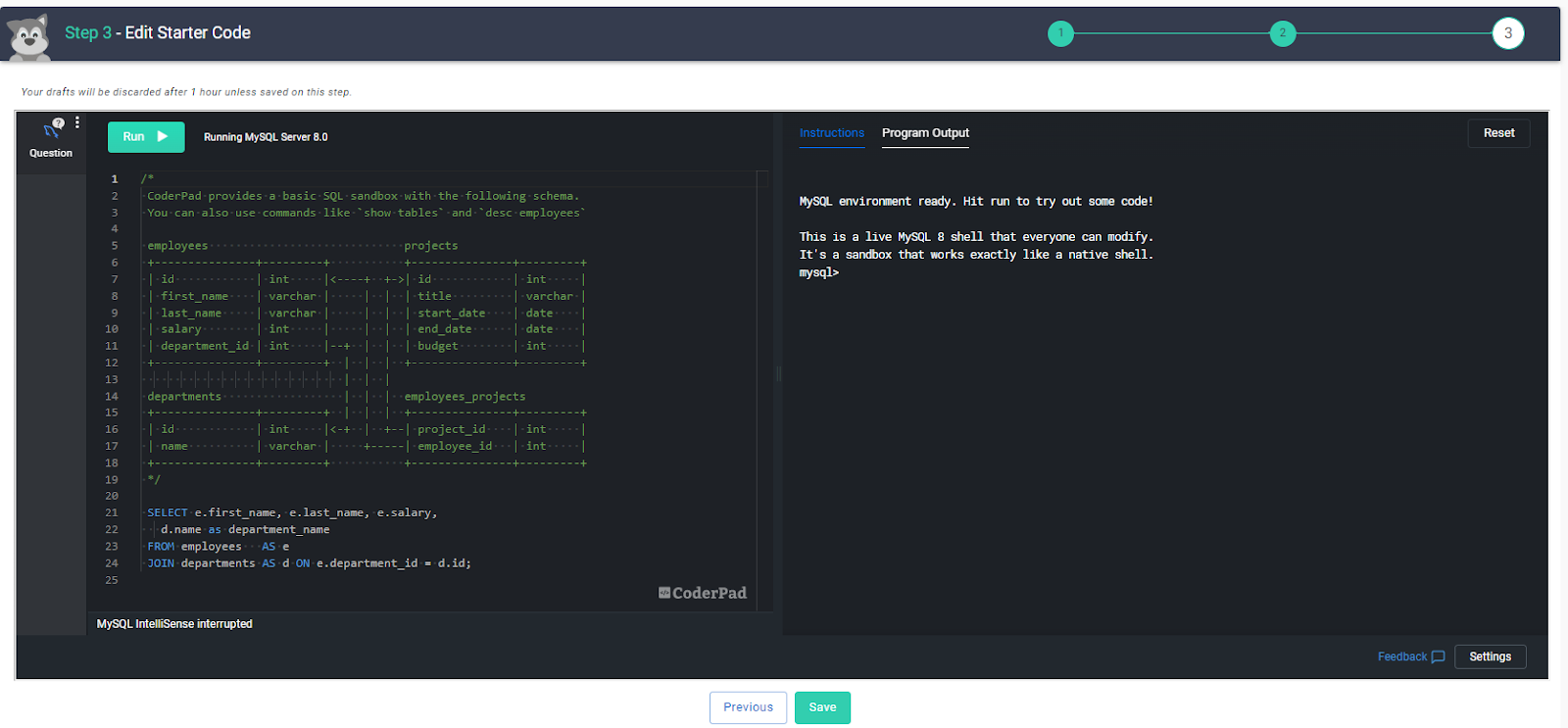The image size is (1568, 728).
Task: Save the starter code with Save button
Action: (822, 707)
